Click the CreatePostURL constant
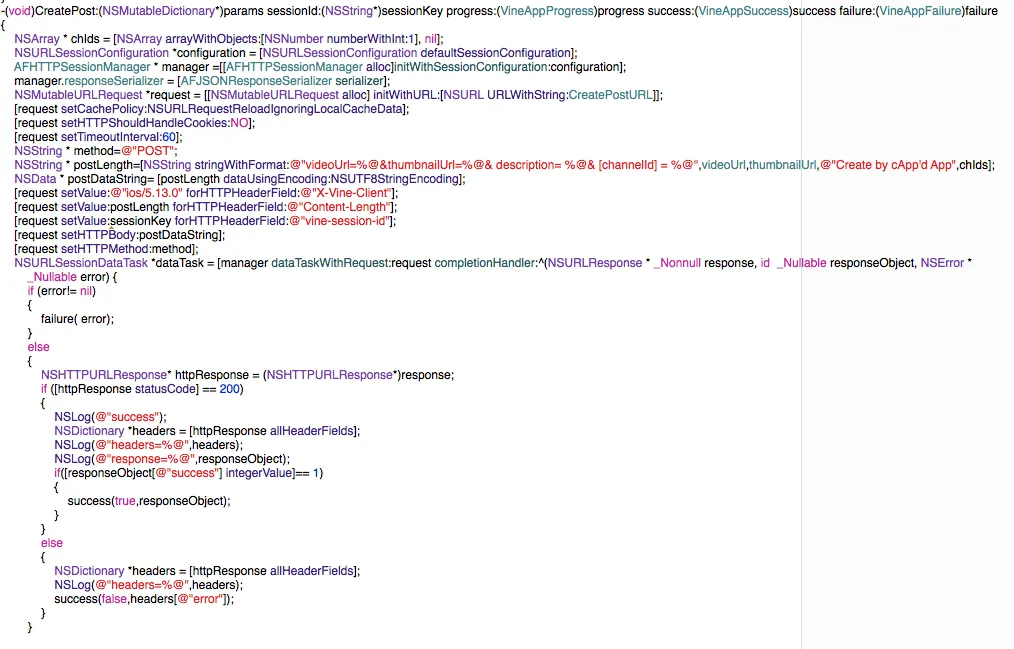The height and width of the screenshot is (649, 1014). tap(610, 95)
